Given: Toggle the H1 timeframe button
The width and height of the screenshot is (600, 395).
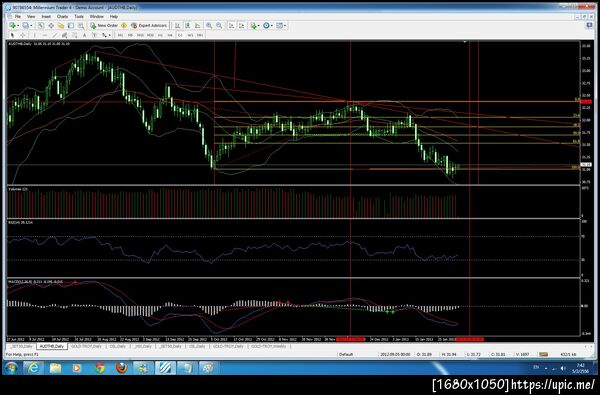Looking at the screenshot, I should point(160,35).
